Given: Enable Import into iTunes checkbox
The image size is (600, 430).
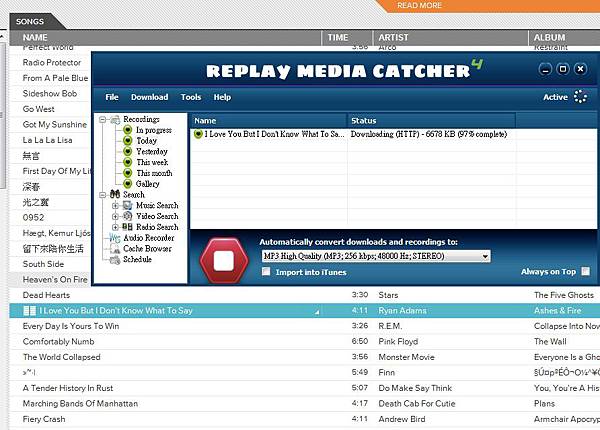Looking at the screenshot, I should point(266,272).
